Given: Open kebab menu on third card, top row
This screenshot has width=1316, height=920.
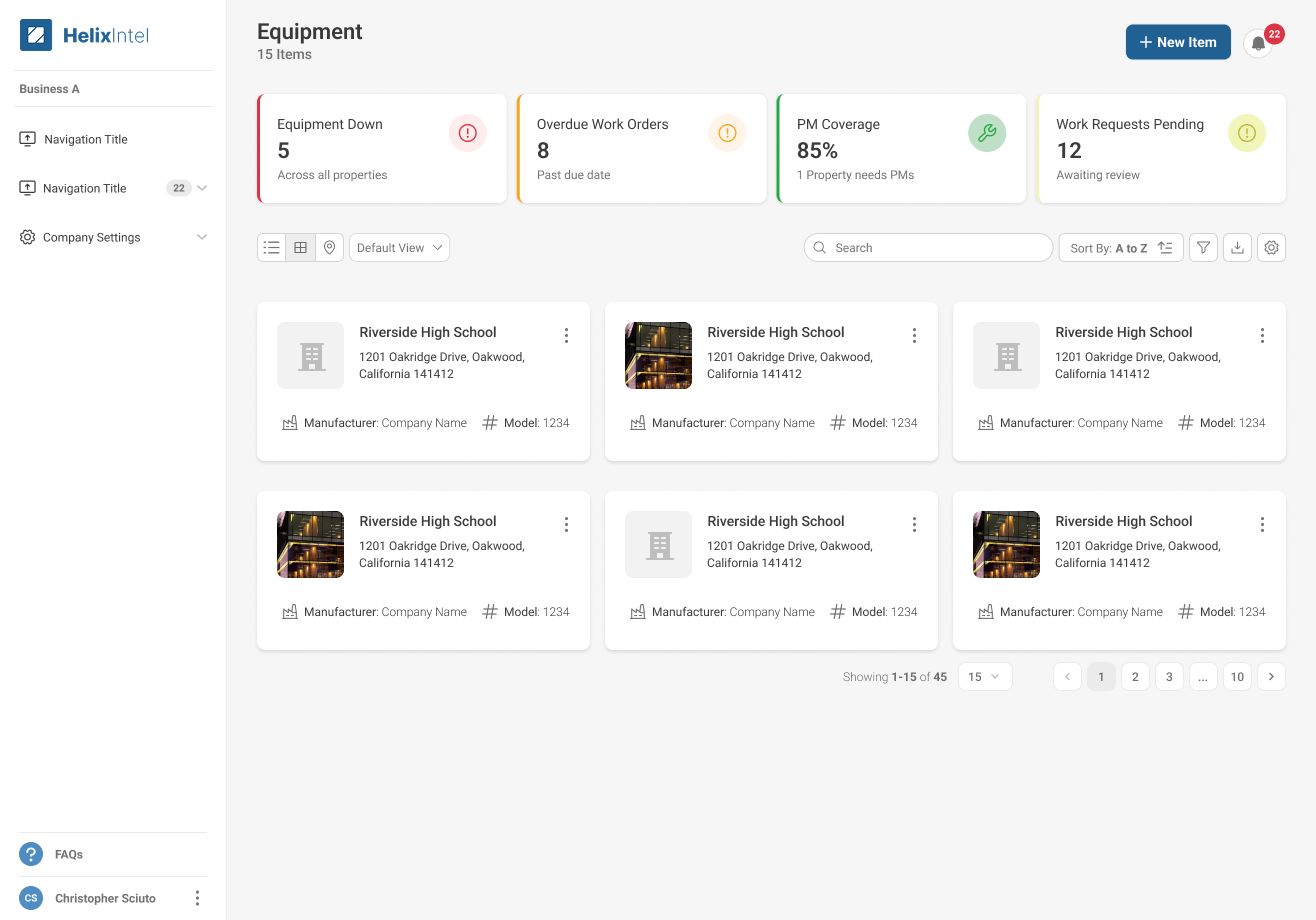Looking at the screenshot, I should [x=1262, y=336].
